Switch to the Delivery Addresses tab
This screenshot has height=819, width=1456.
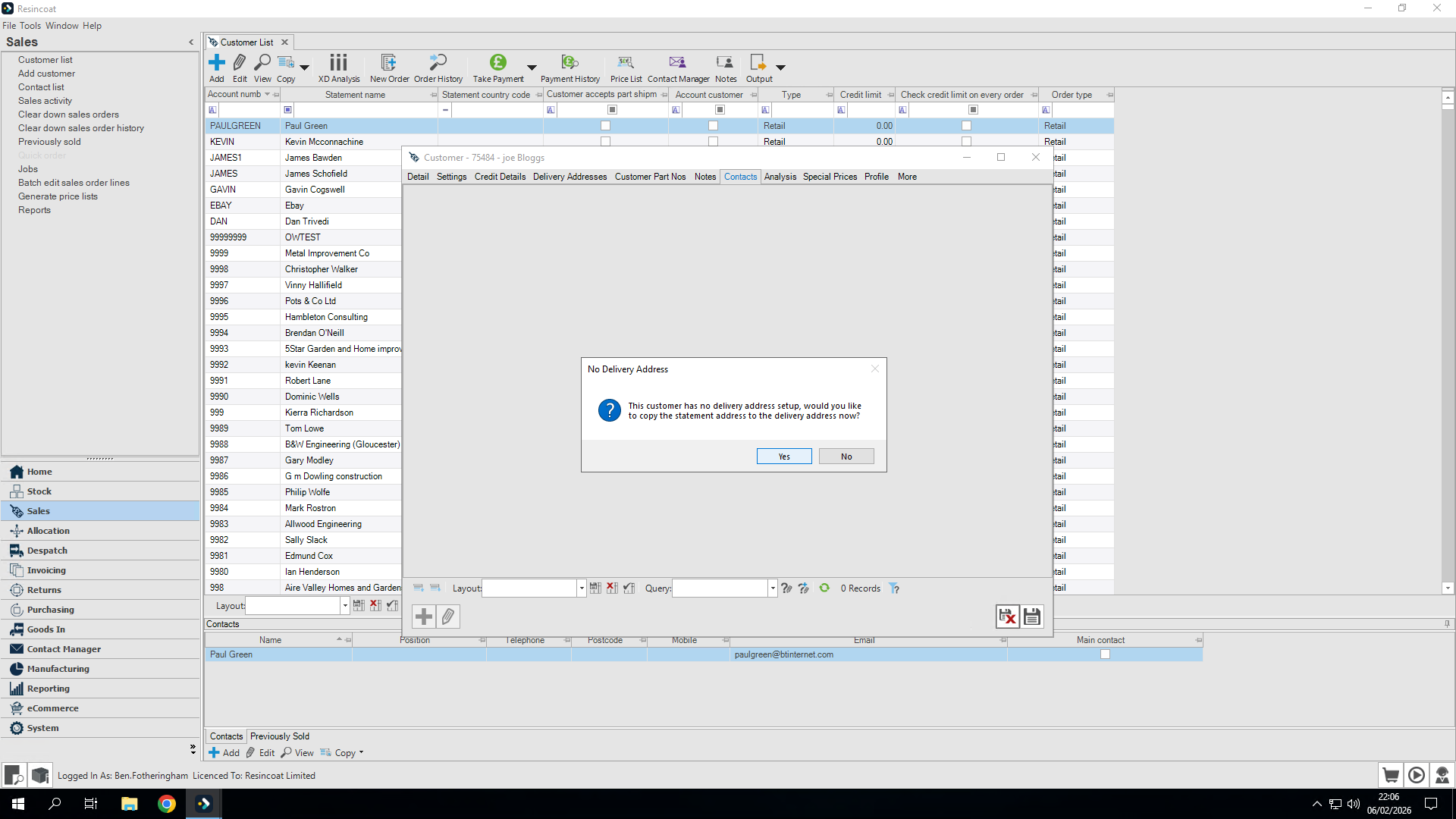pyautogui.click(x=570, y=177)
